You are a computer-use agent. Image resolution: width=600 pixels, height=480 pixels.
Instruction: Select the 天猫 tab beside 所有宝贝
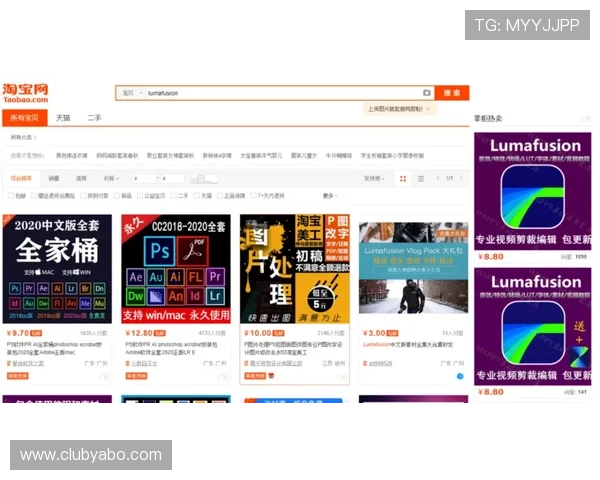tap(63, 118)
